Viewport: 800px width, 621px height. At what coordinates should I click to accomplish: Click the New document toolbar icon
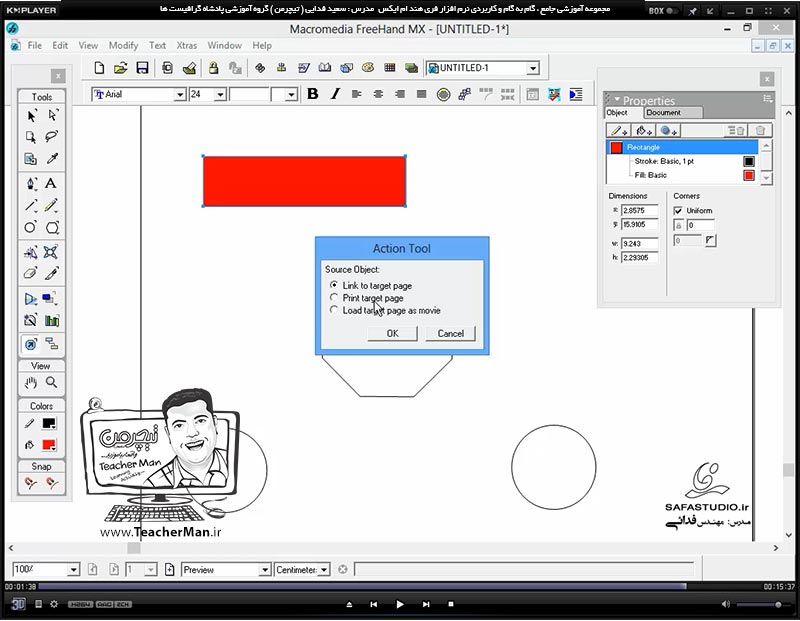99,67
